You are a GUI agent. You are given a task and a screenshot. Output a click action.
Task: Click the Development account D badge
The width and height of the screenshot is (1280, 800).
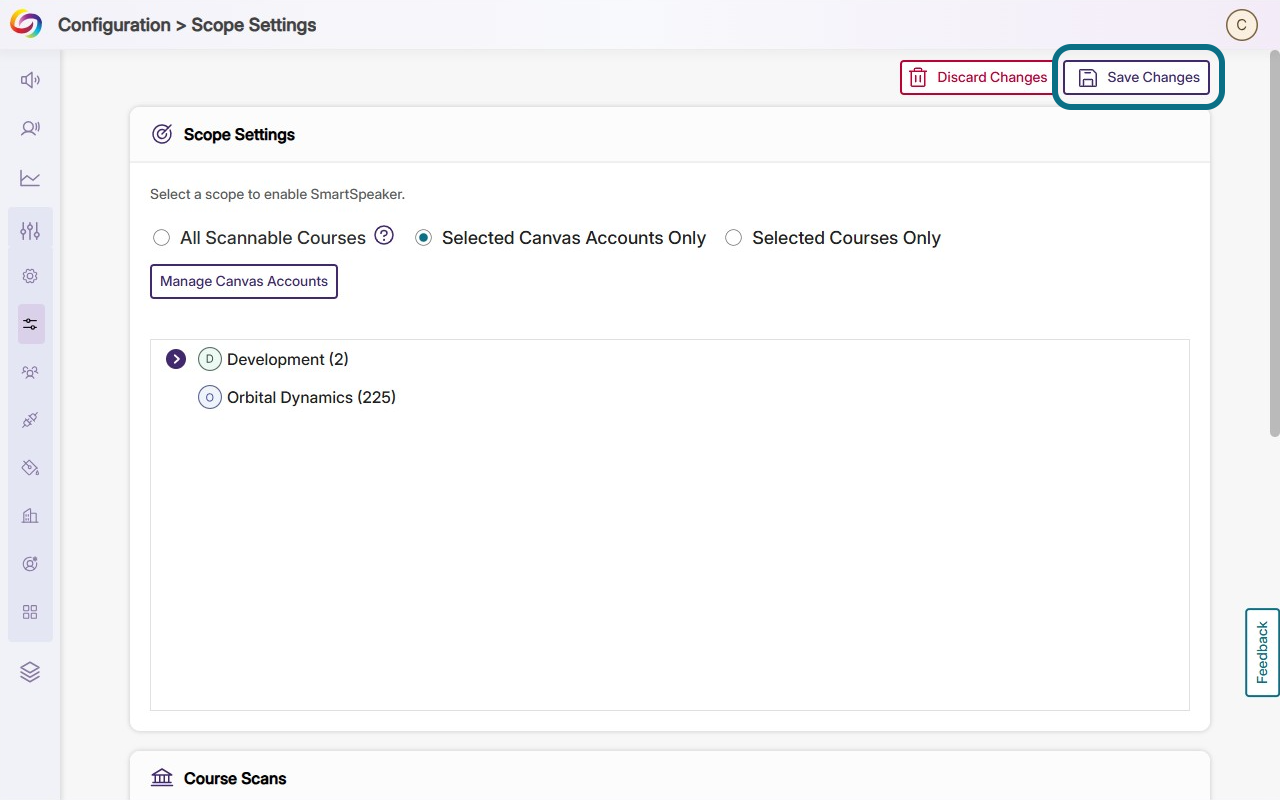(209, 359)
